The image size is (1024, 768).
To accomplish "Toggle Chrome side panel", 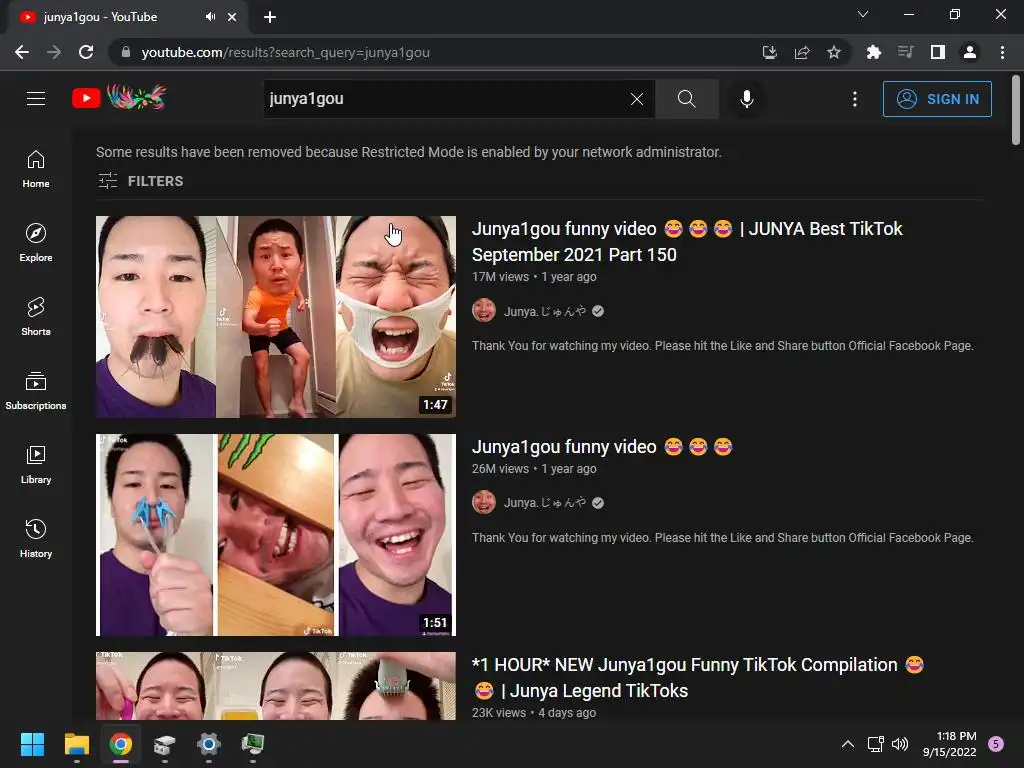I will coord(938,52).
